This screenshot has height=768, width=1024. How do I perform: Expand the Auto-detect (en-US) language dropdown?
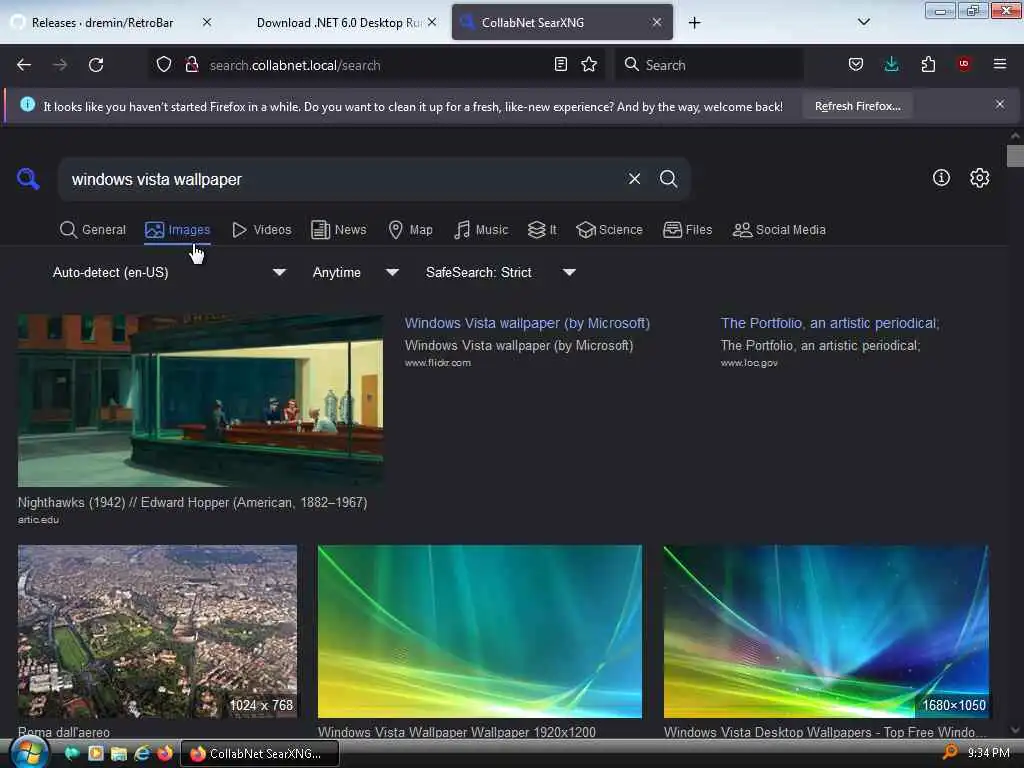coord(169,272)
